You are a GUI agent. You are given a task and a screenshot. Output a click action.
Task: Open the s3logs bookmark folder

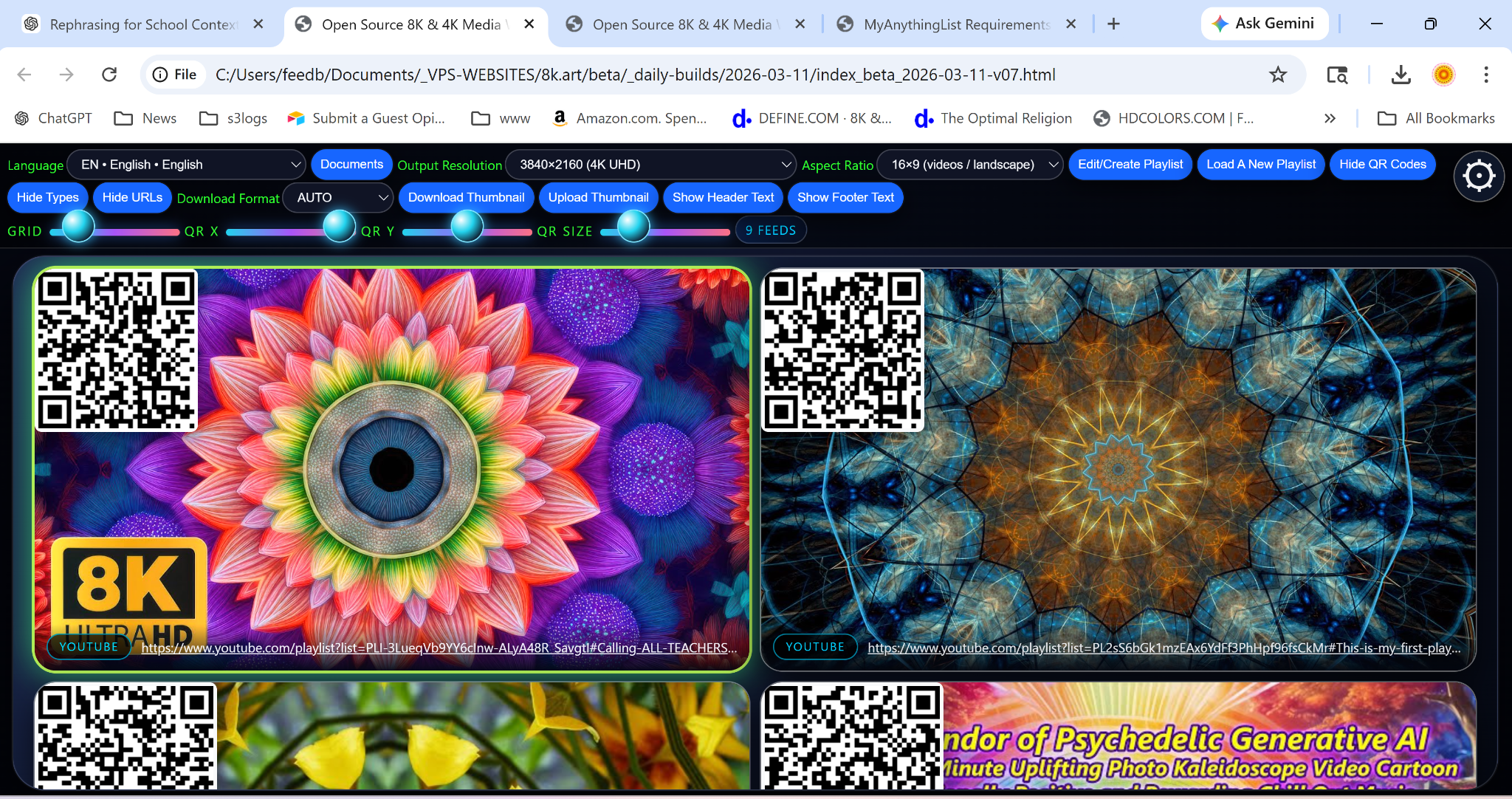(233, 118)
